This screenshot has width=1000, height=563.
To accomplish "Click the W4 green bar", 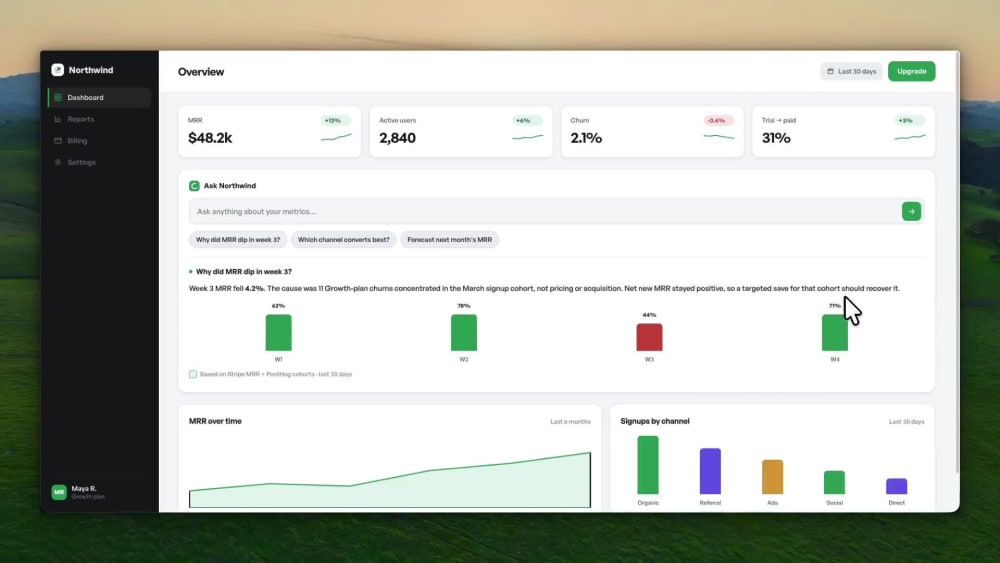I will (x=835, y=332).
